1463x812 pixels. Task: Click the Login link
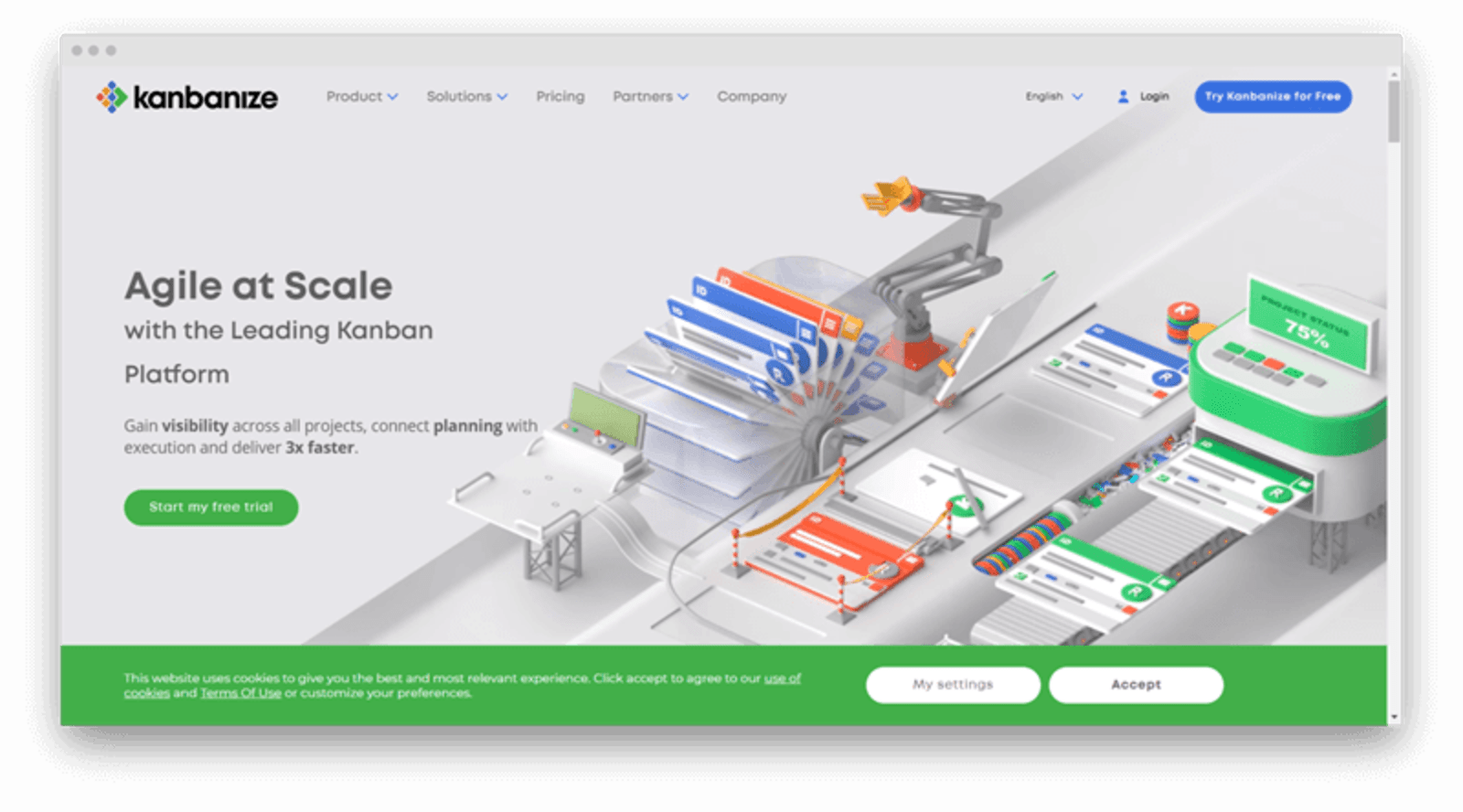(1154, 96)
